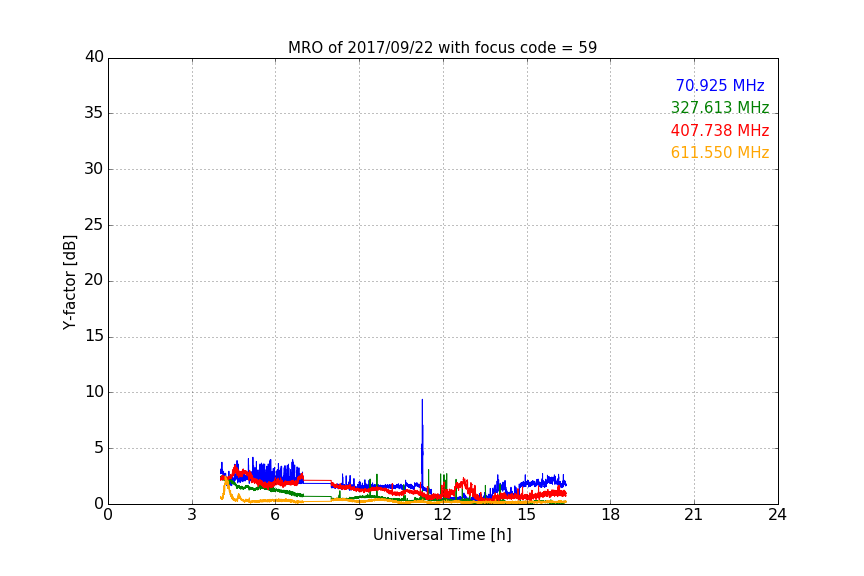Click the y-axis tick label 25

click(94, 224)
